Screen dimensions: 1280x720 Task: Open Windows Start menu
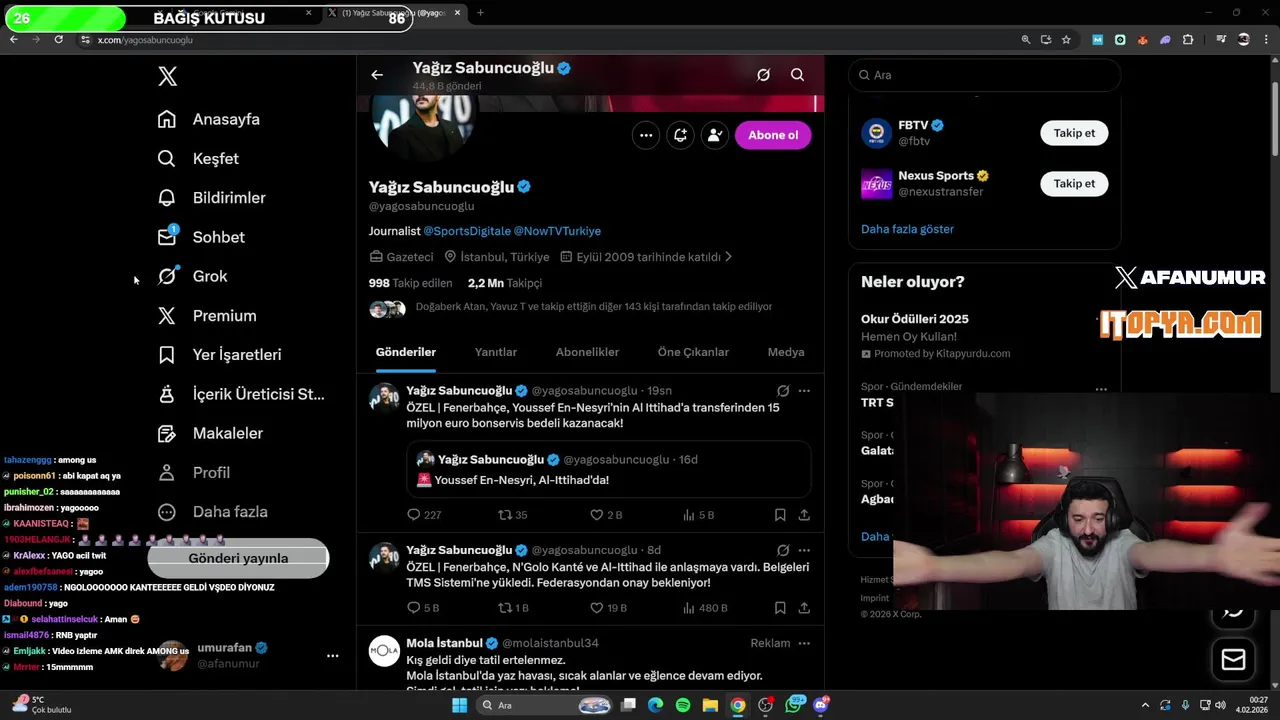click(x=459, y=705)
